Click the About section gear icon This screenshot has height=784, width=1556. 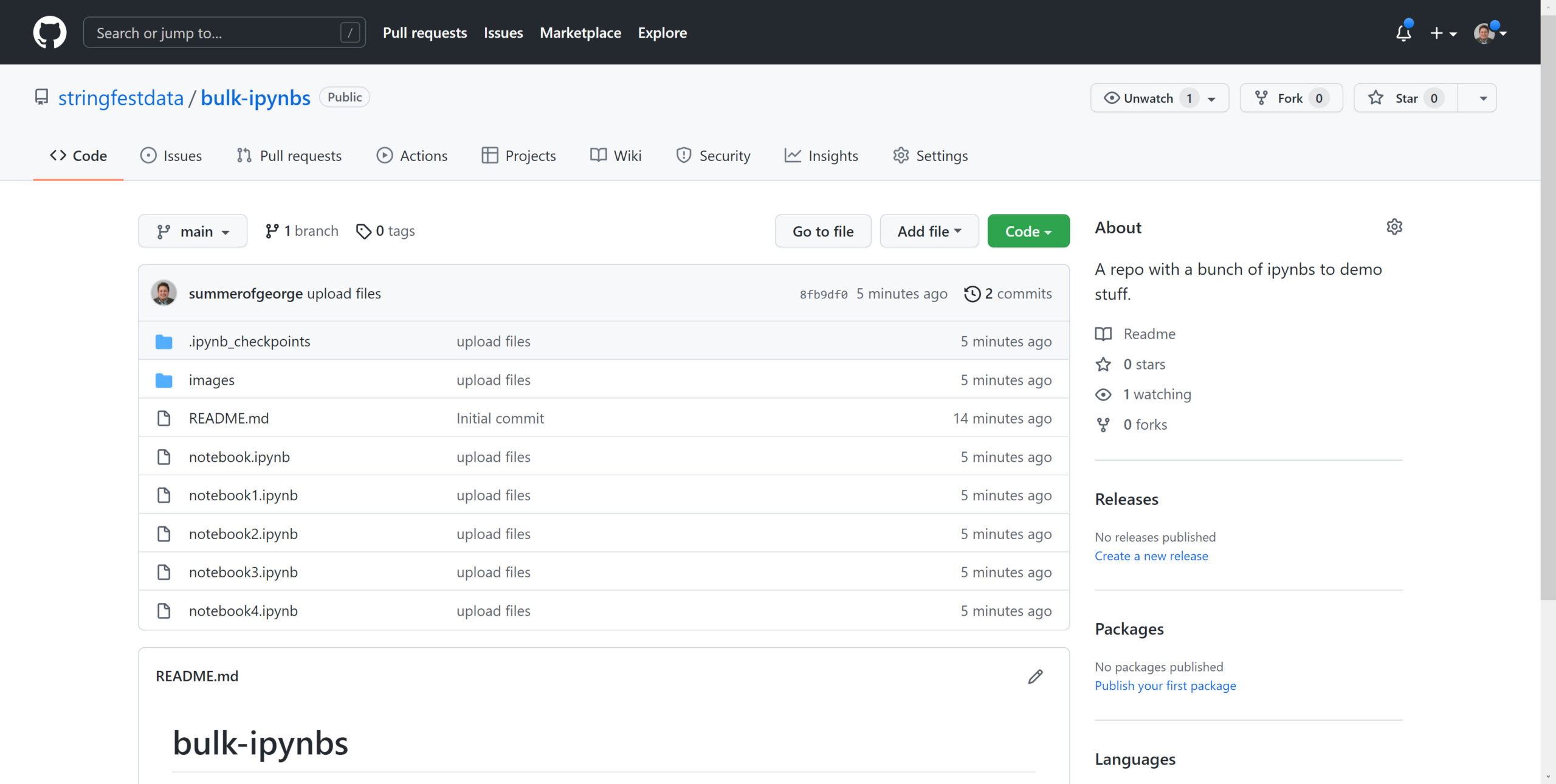1394,227
